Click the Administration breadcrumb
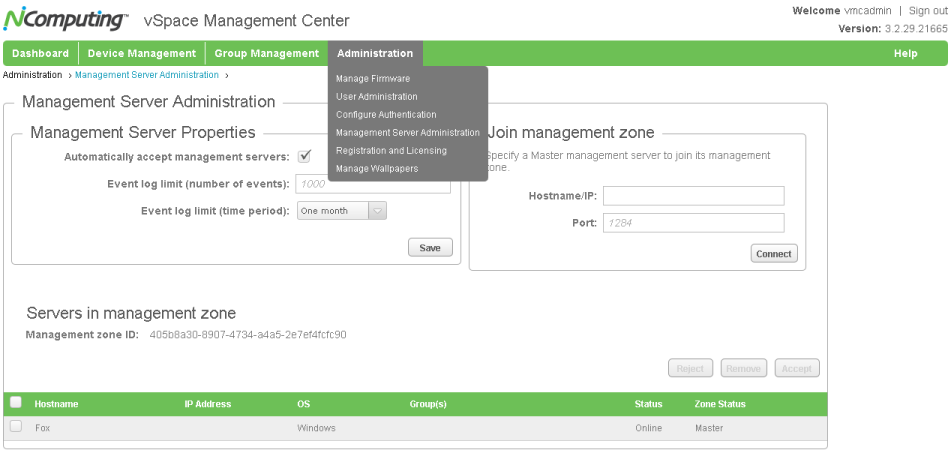The width and height of the screenshot is (951, 453). pyautogui.click(x=32, y=75)
